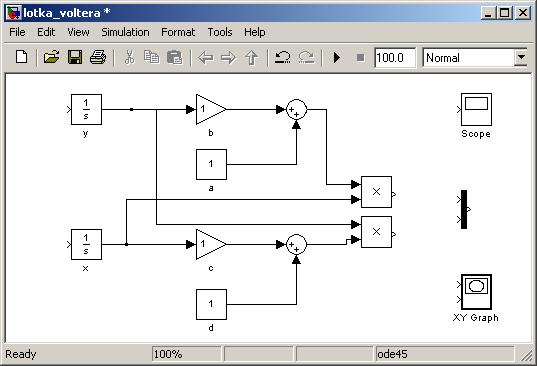This screenshot has height=366, width=537.
Task: Go up to parent system arrow
Action: click(252, 58)
